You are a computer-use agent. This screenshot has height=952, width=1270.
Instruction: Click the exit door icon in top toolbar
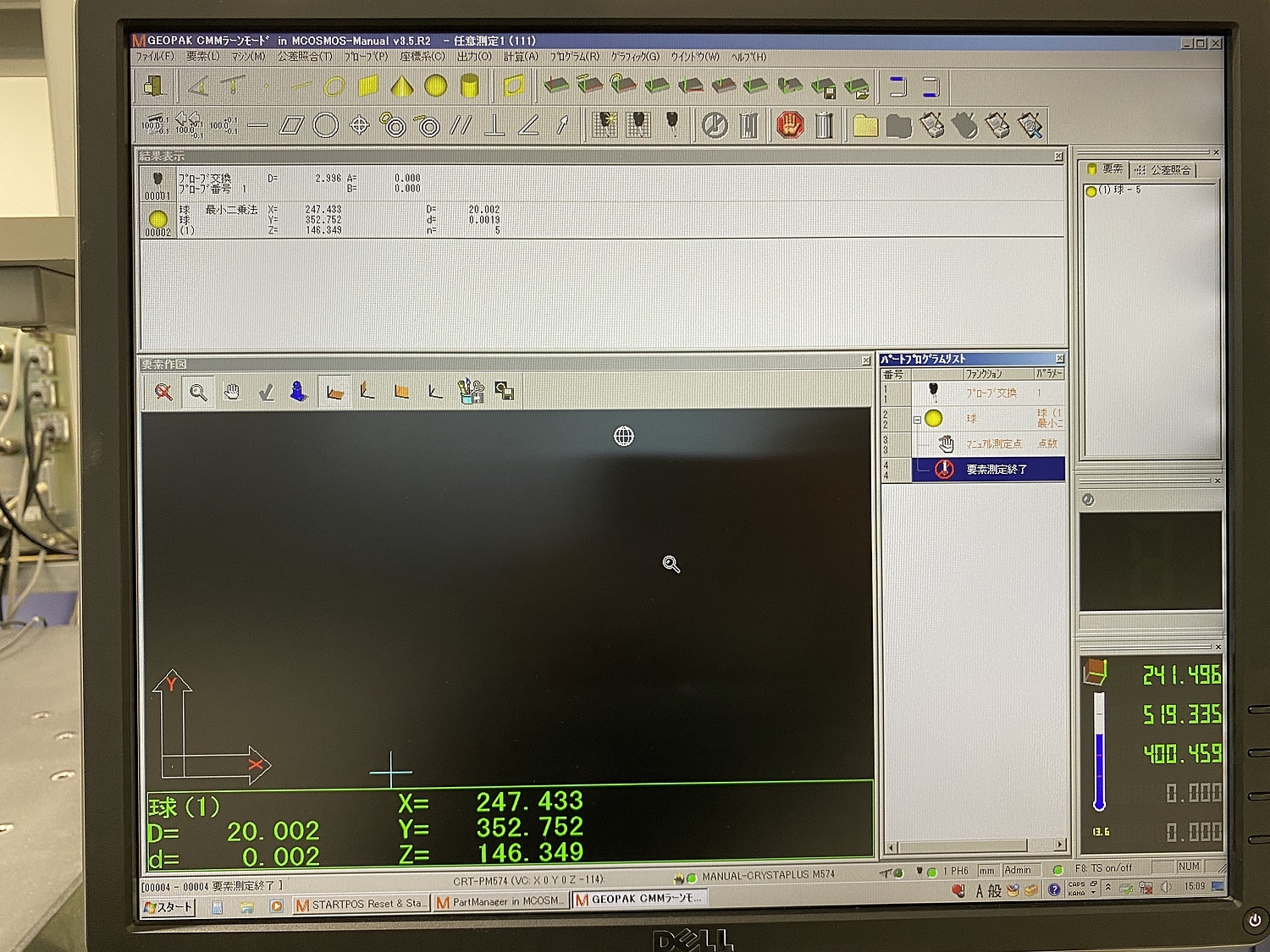(153, 86)
